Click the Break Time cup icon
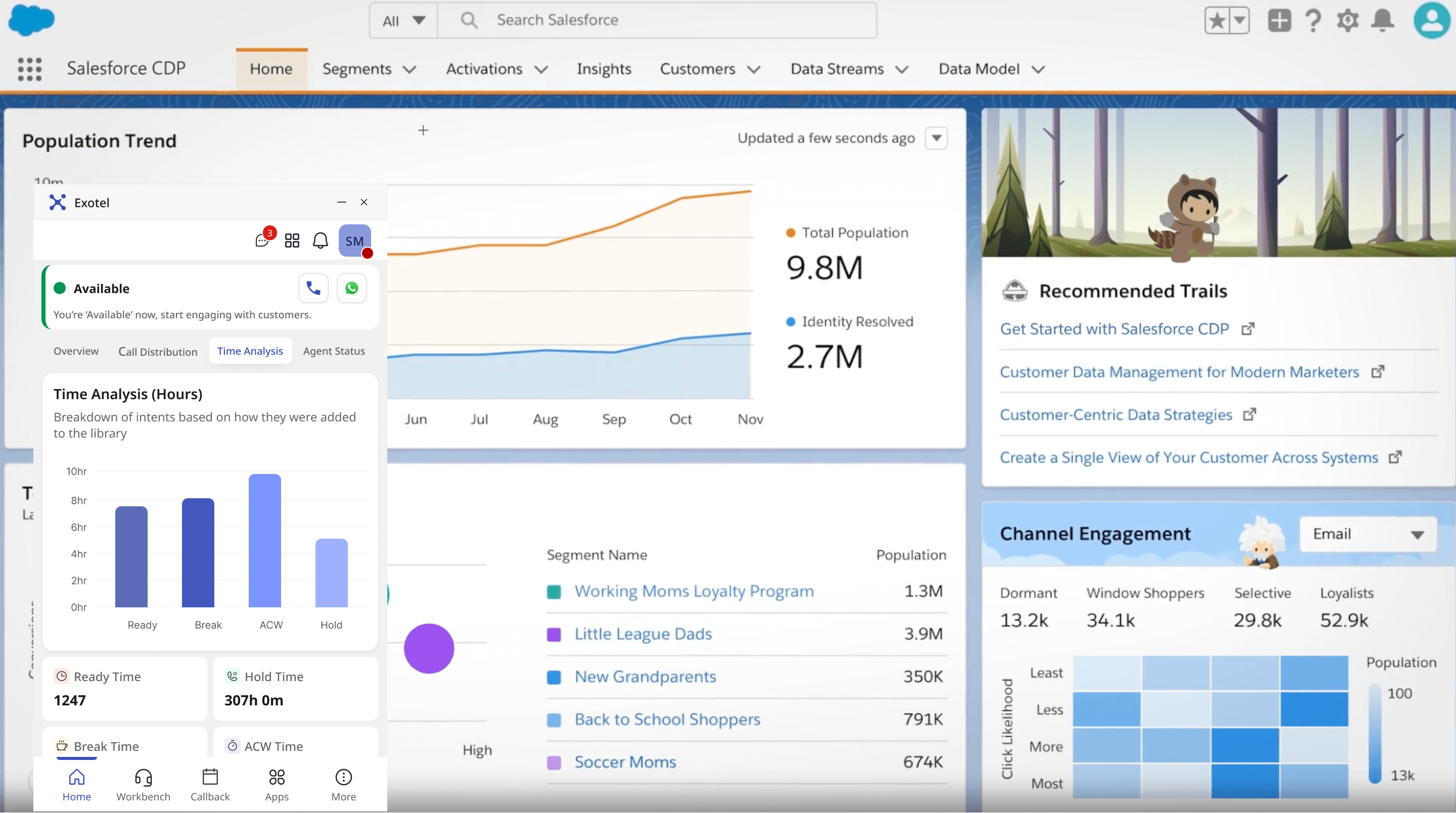The width and height of the screenshot is (1456, 813). tap(62, 746)
